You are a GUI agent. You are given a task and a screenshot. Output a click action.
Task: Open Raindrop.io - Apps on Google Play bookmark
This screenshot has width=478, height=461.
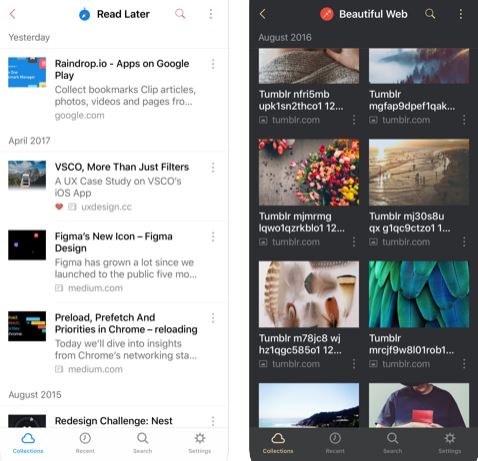(122, 69)
